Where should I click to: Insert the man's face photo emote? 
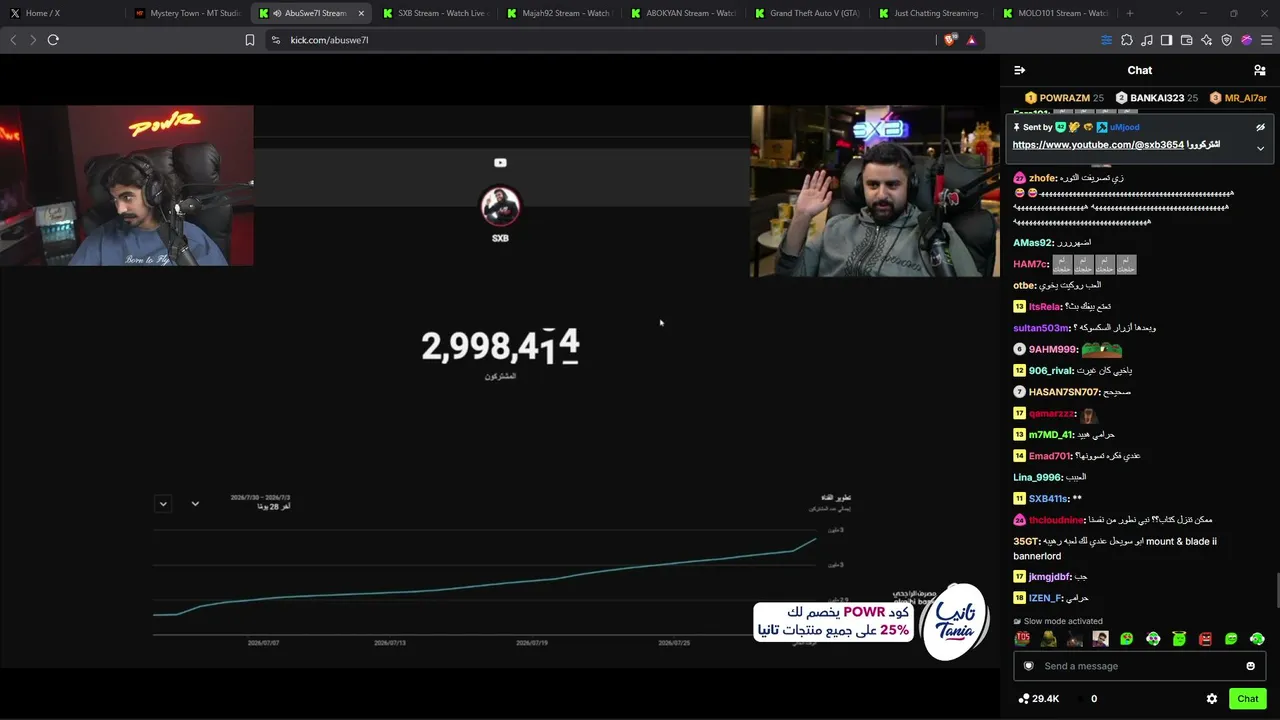point(1100,639)
